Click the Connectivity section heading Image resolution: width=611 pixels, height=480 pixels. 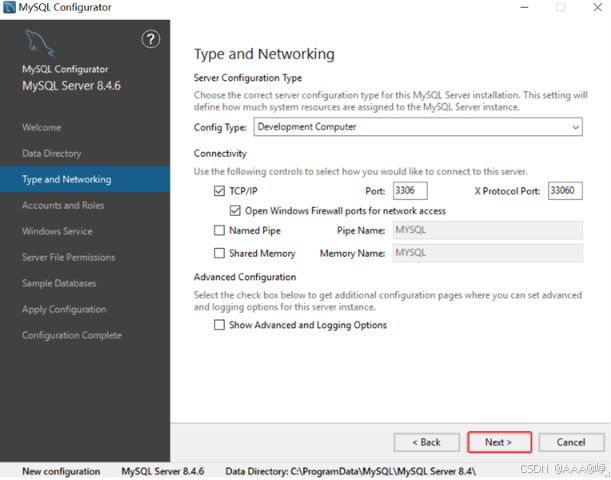(x=220, y=154)
